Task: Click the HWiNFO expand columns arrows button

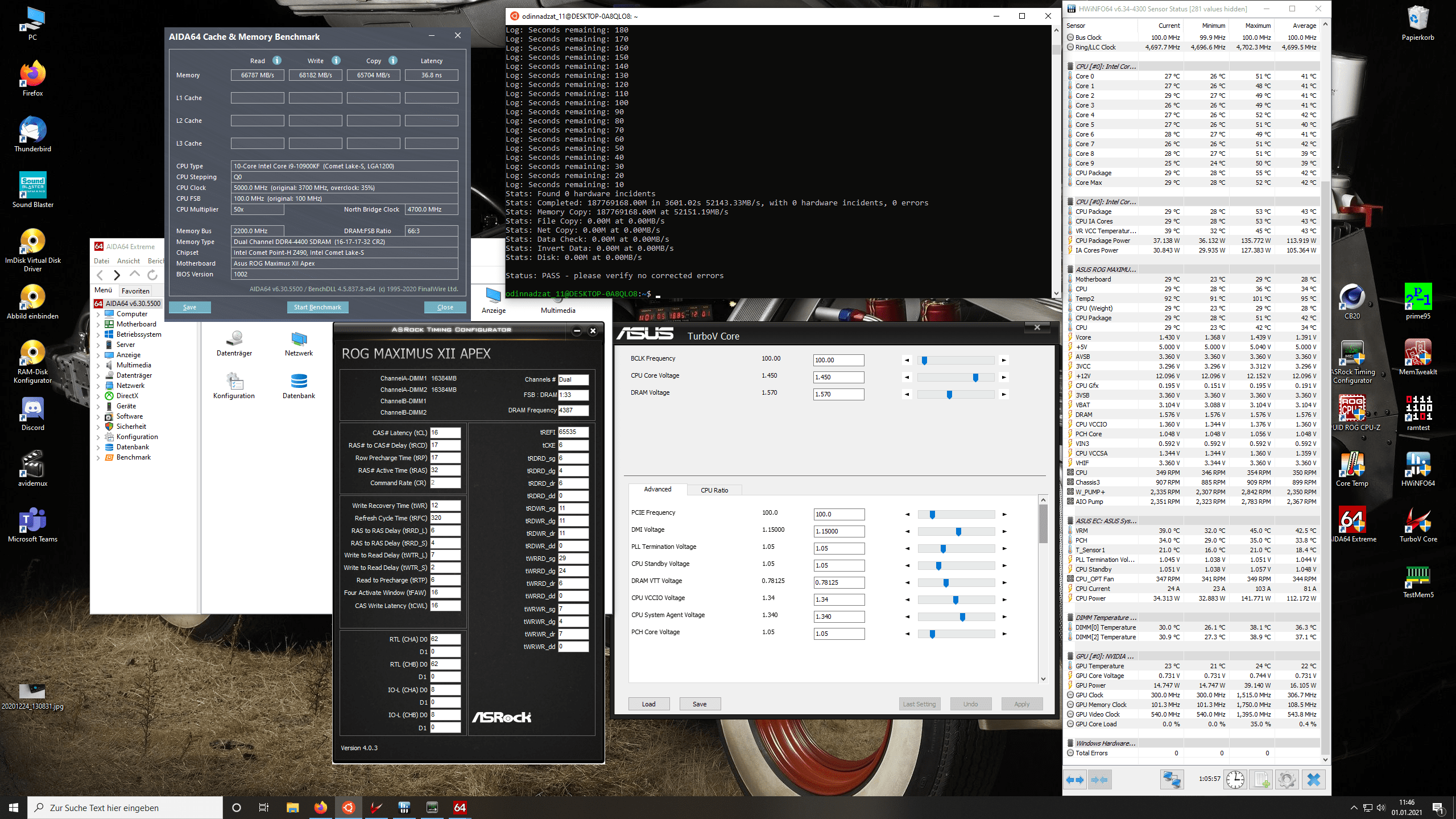Action: point(1075,780)
